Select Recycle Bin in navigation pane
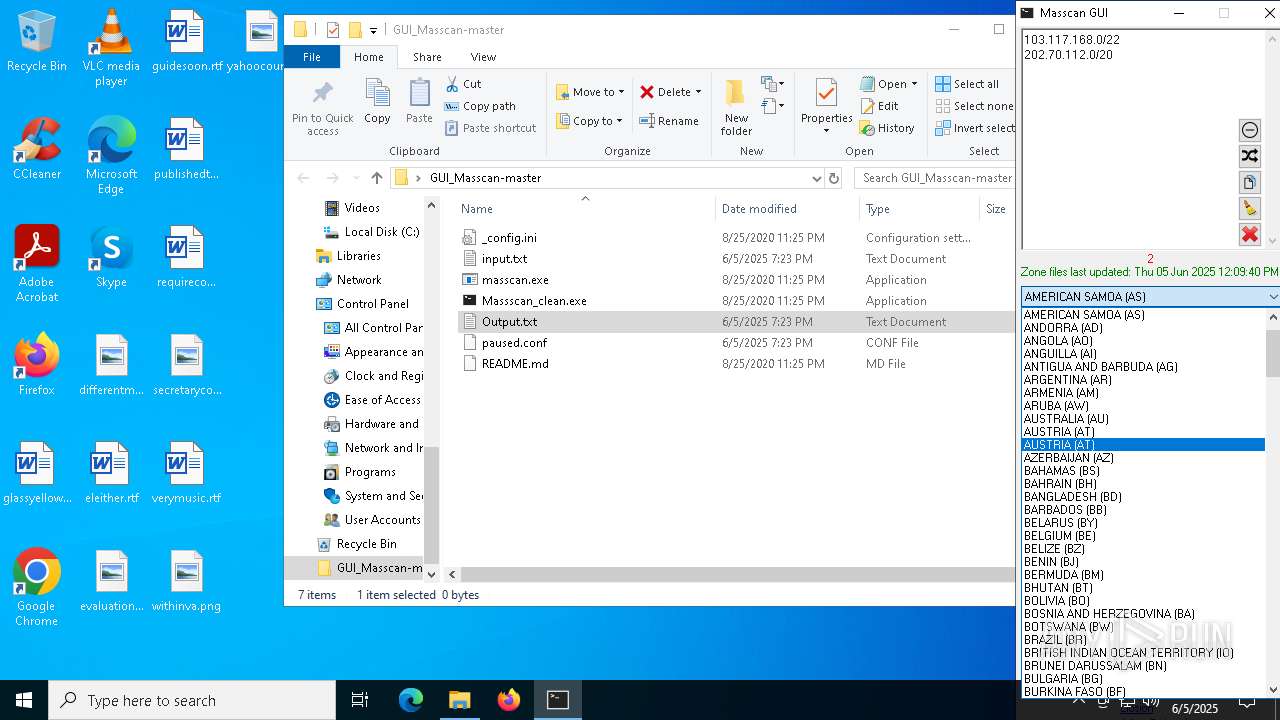This screenshot has width=1280, height=720. click(x=366, y=544)
